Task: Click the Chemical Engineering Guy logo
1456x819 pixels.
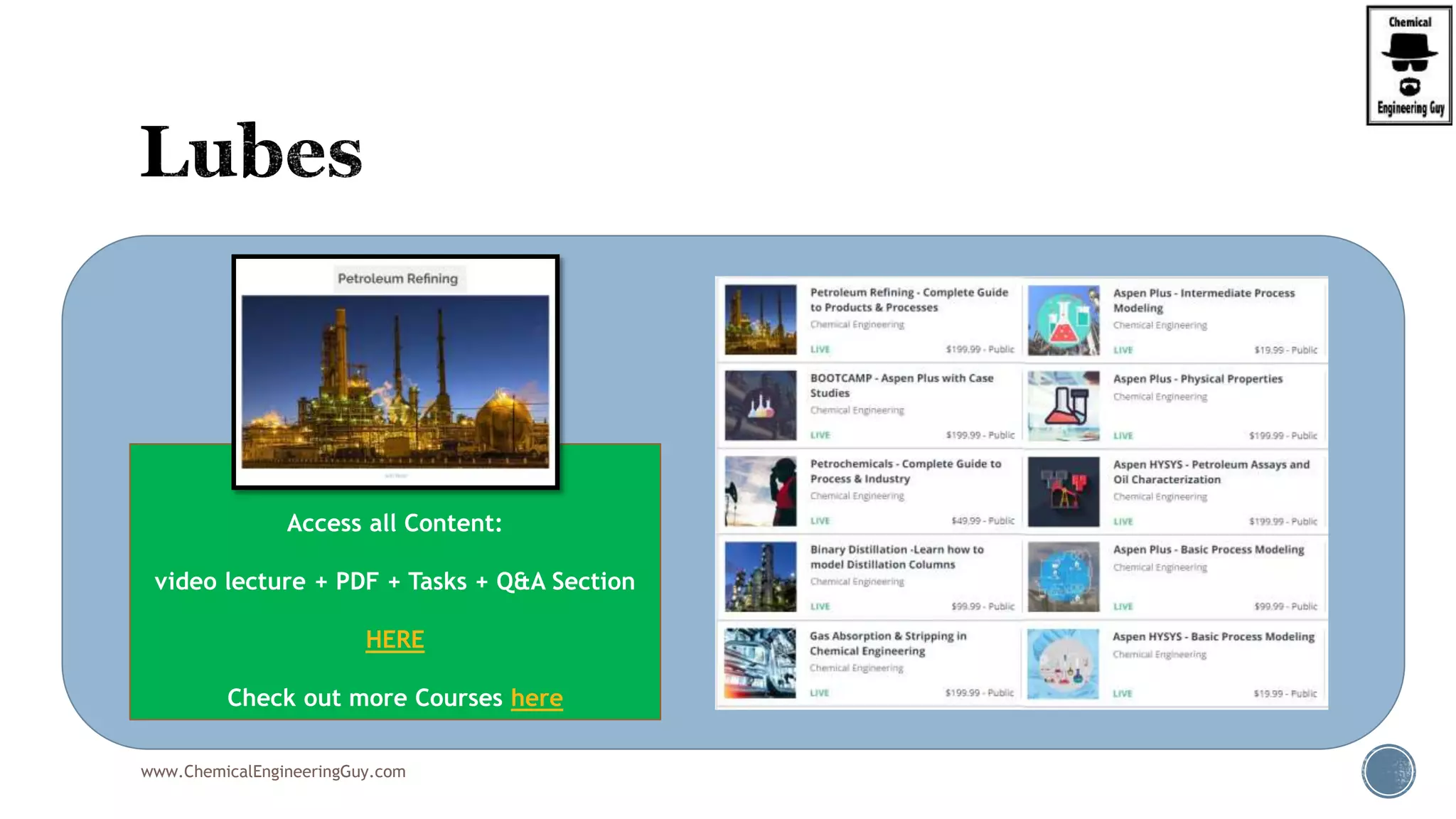Action: [x=1408, y=65]
